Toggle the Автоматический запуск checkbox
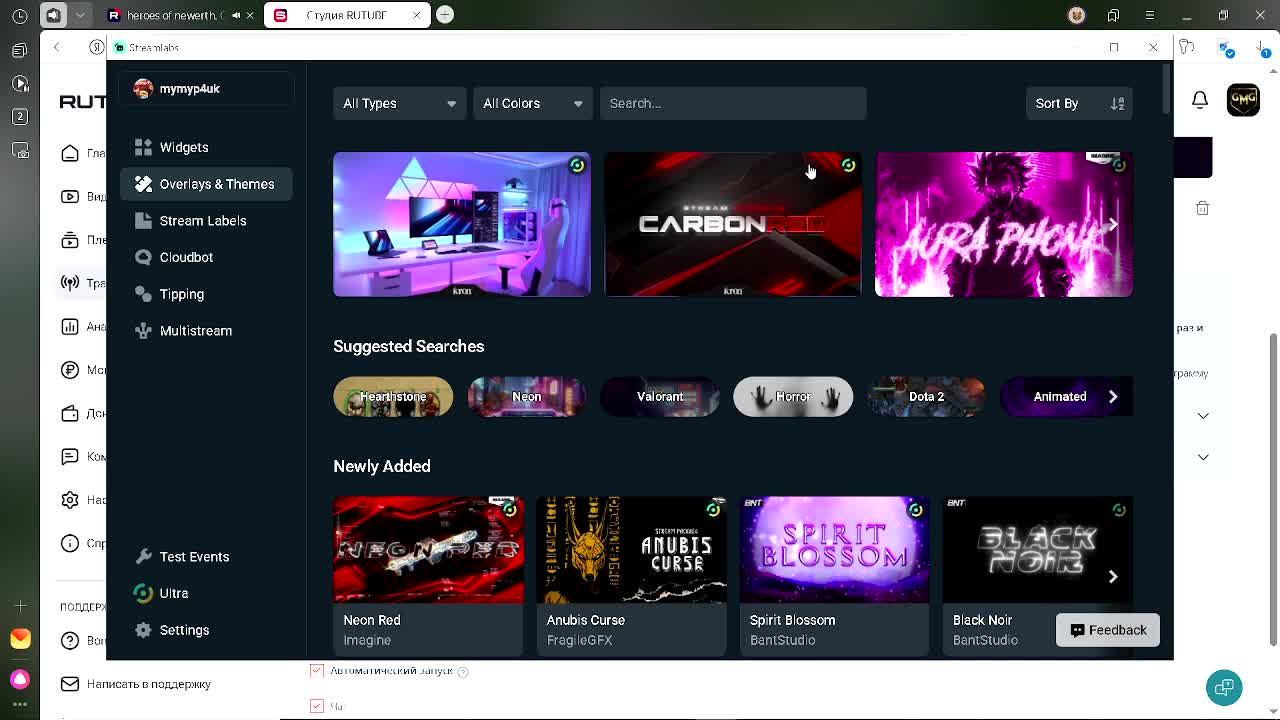 point(317,670)
